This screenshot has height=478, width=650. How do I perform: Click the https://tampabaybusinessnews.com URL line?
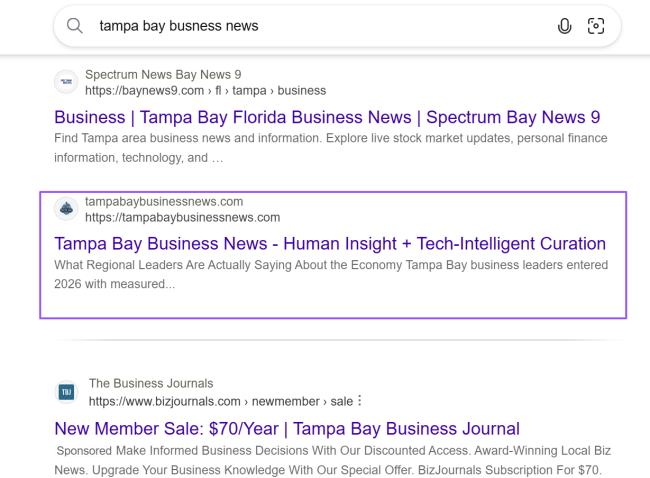coord(182,217)
